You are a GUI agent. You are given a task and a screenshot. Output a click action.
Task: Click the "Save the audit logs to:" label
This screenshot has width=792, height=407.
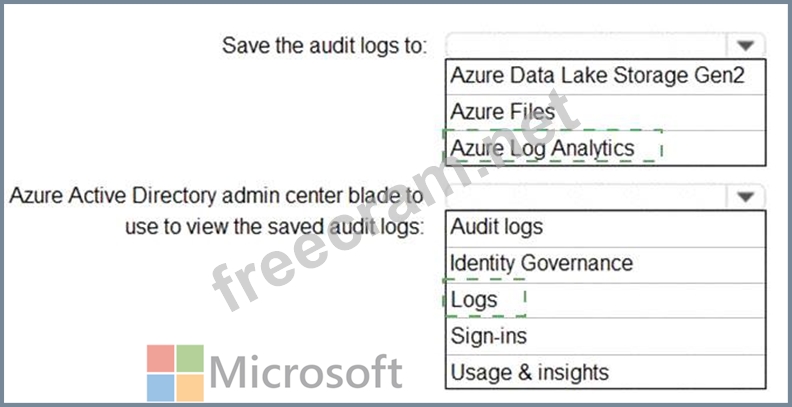[324, 45]
